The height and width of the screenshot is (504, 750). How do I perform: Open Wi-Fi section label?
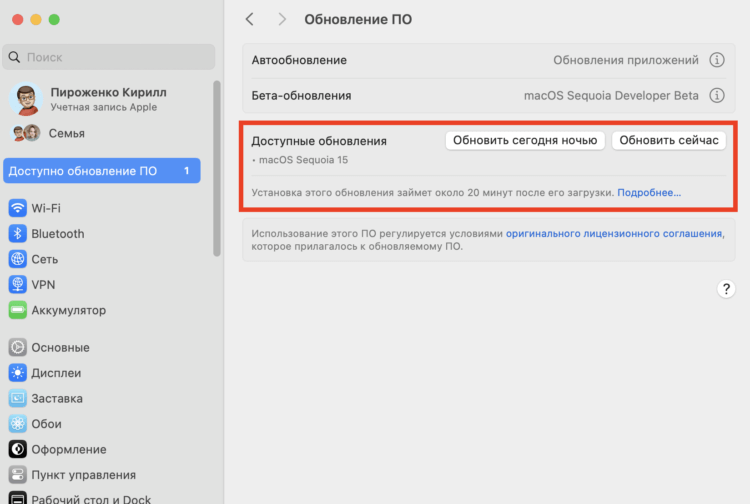tap(46, 208)
